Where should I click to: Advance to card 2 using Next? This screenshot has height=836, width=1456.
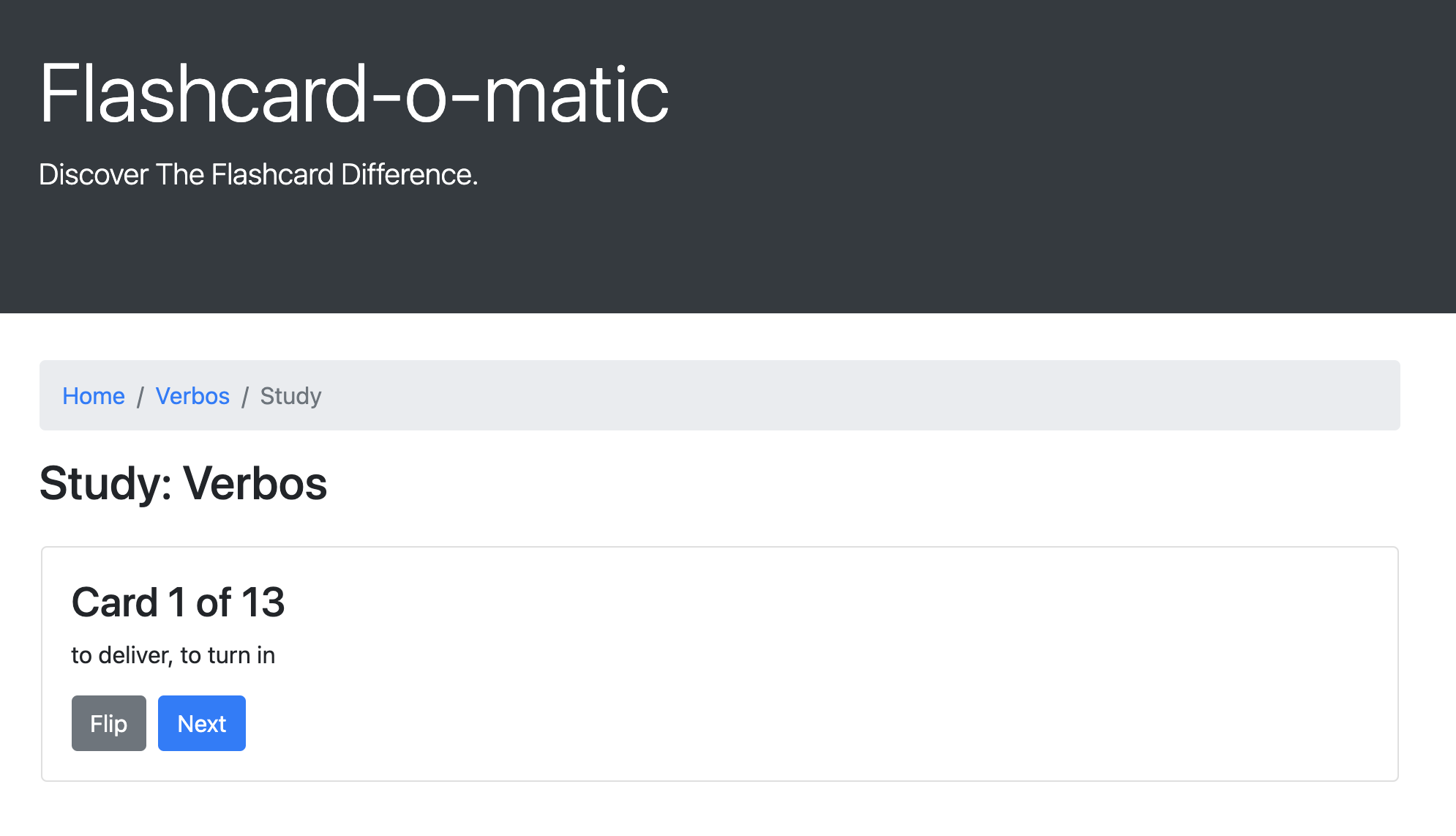pos(201,723)
